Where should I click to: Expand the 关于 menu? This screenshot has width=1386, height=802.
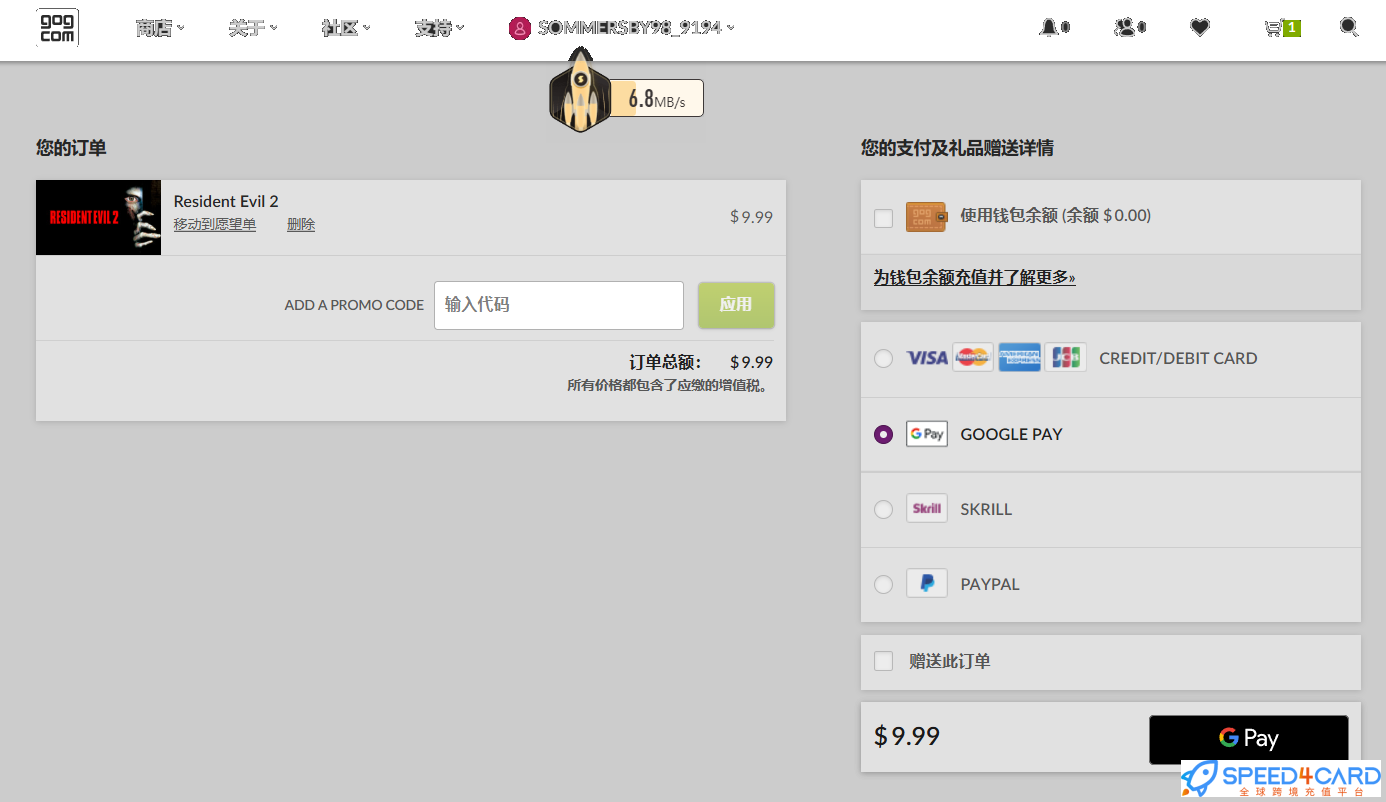point(253,28)
